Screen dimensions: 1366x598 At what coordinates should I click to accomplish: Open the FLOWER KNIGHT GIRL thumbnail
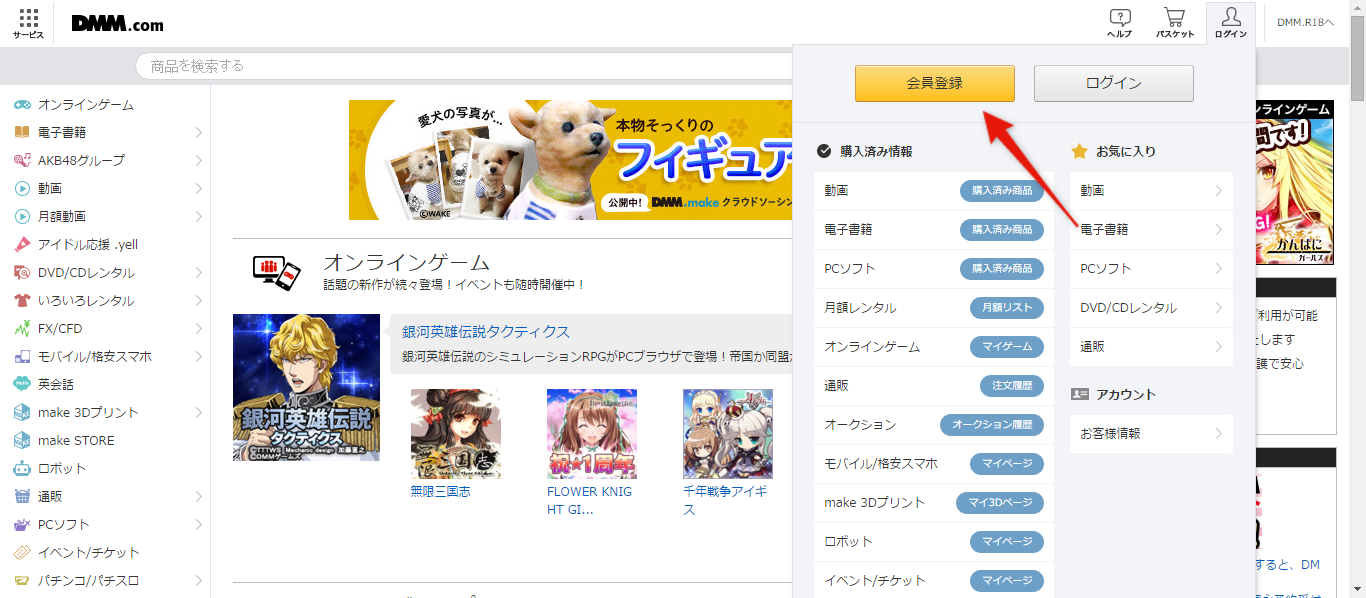click(x=592, y=434)
